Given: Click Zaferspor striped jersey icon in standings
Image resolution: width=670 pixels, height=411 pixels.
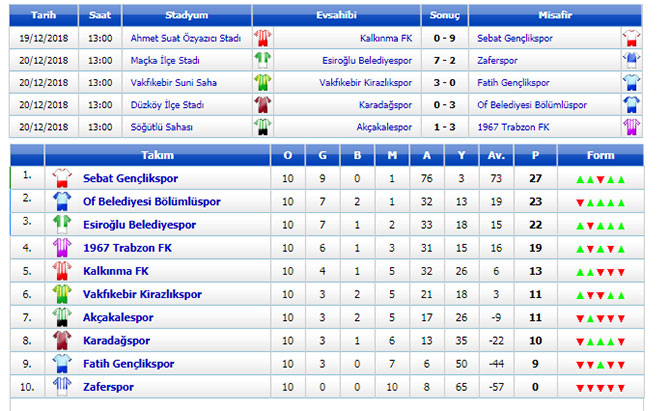Looking at the screenshot, I should click(x=62, y=386).
